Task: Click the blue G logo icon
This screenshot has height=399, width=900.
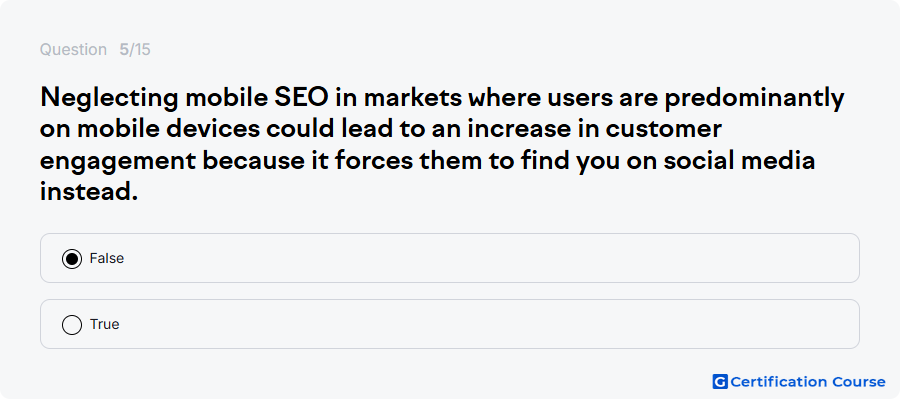Action: 720,382
